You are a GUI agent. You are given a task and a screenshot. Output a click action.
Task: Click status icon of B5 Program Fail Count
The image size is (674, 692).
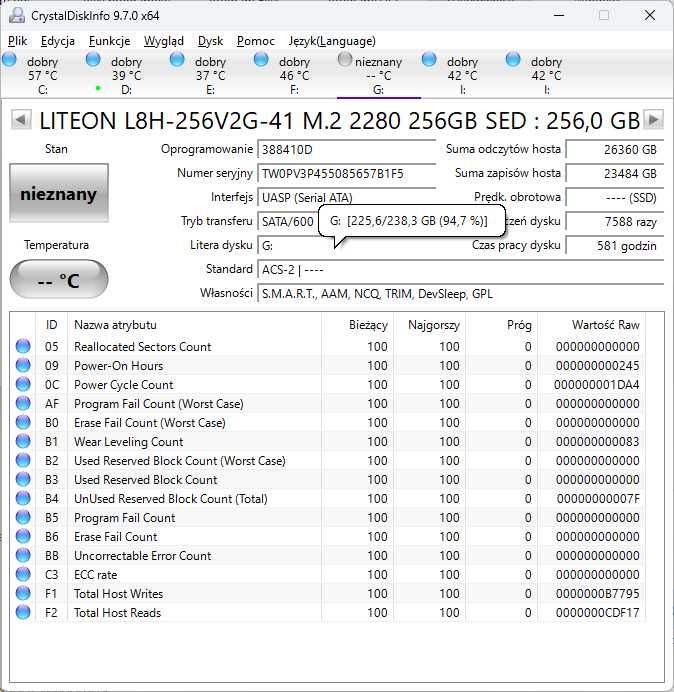(23, 517)
